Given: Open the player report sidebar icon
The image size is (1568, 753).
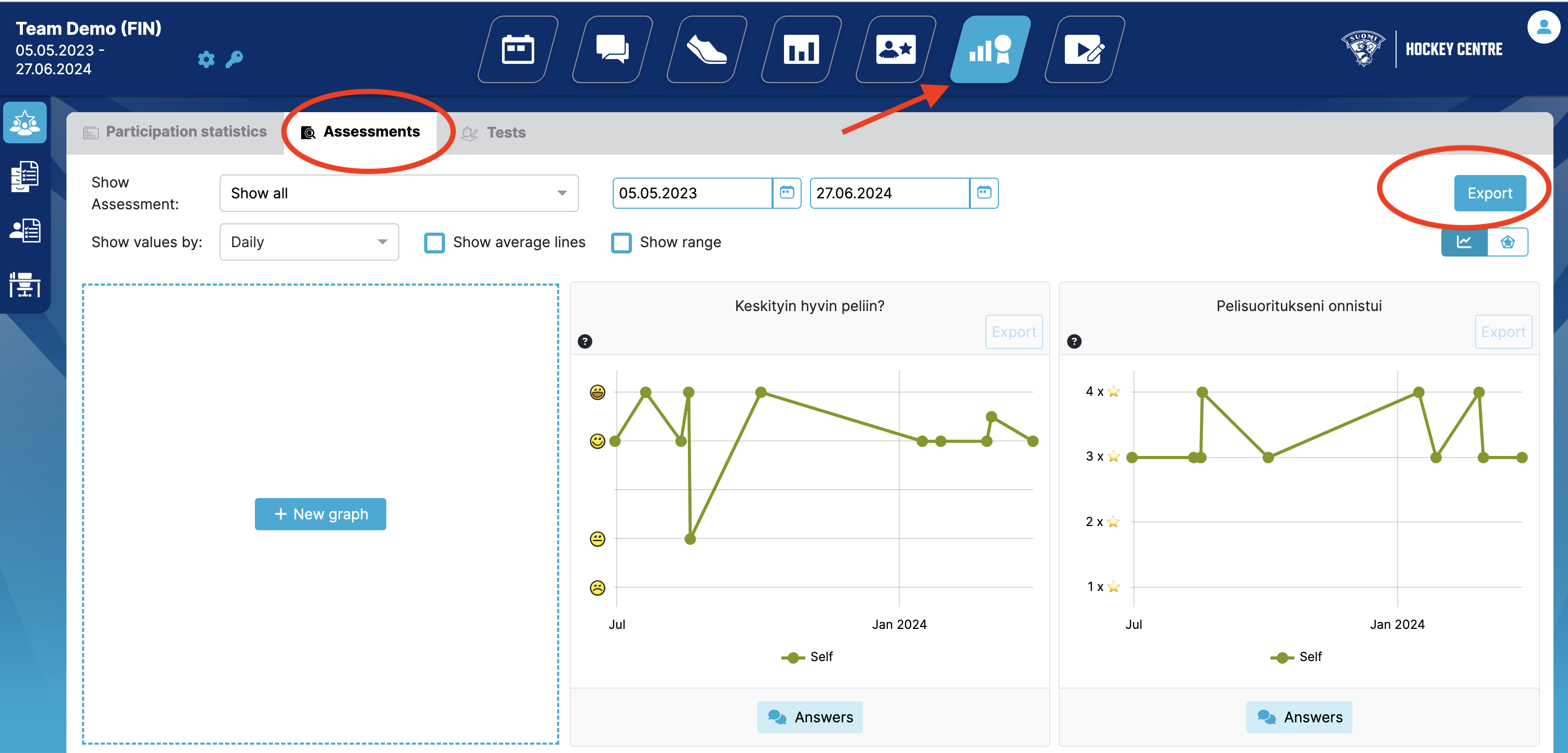Looking at the screenshot, I should coord(25,231).
